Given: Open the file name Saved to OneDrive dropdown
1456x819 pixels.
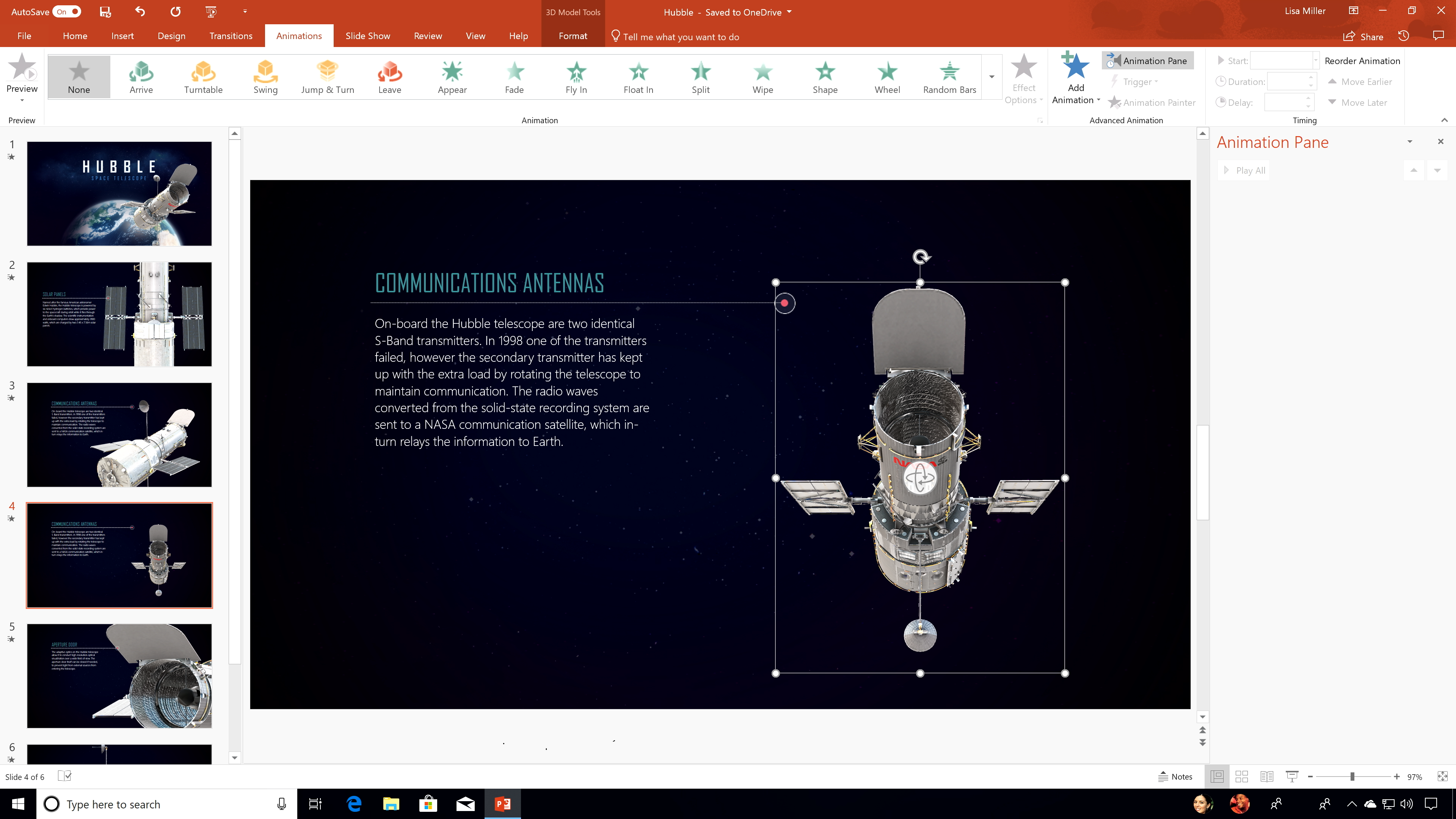Looking at the screenshot, I should click(789, 12).
